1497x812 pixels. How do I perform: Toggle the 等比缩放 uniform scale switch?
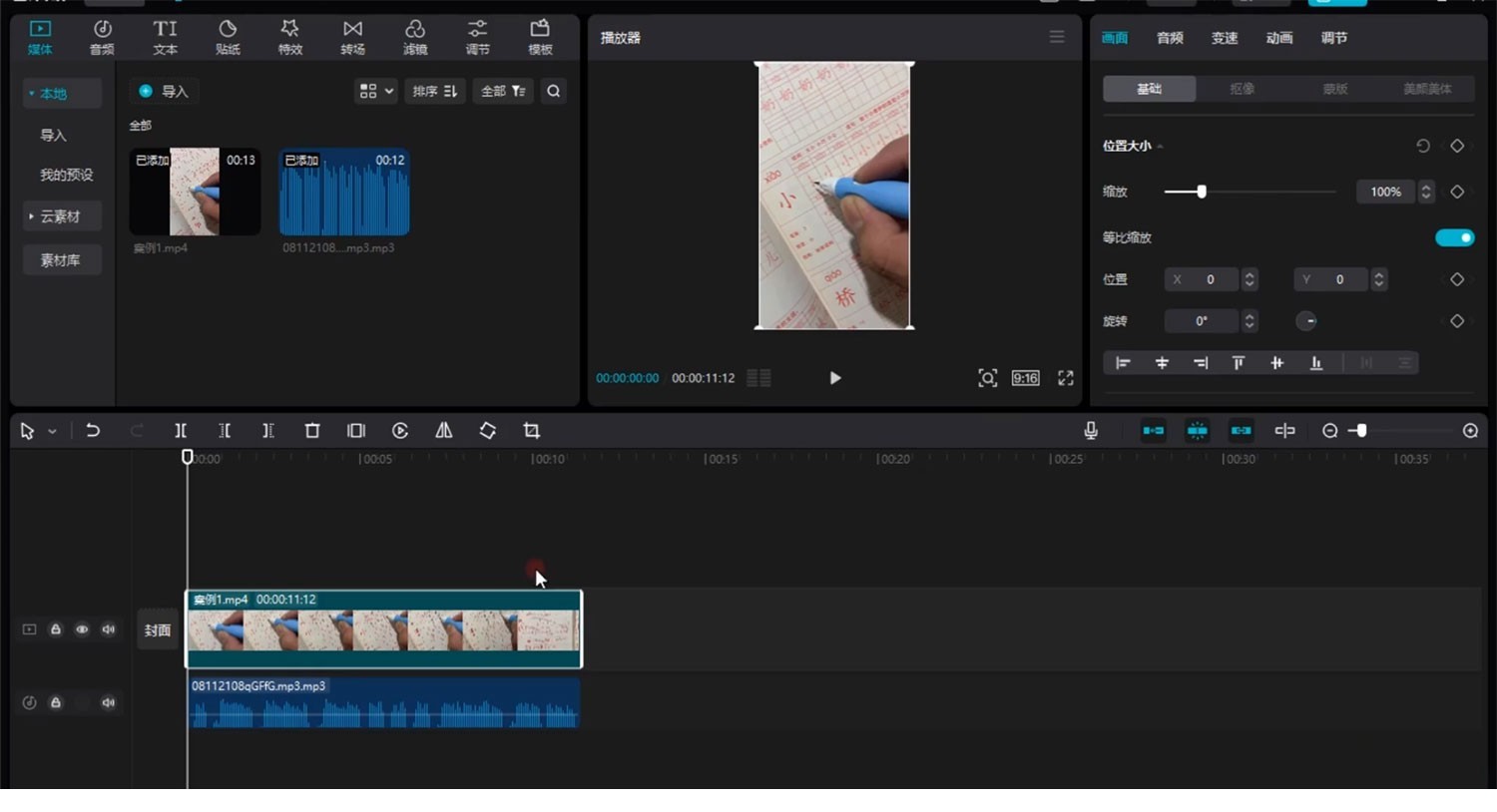click(1454, 237)
